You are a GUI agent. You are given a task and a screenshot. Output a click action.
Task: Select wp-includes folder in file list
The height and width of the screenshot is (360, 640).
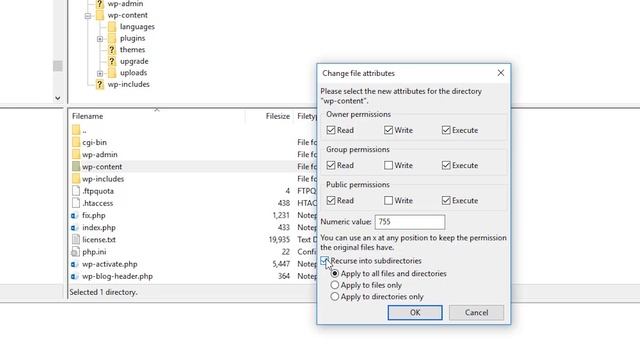193,179
